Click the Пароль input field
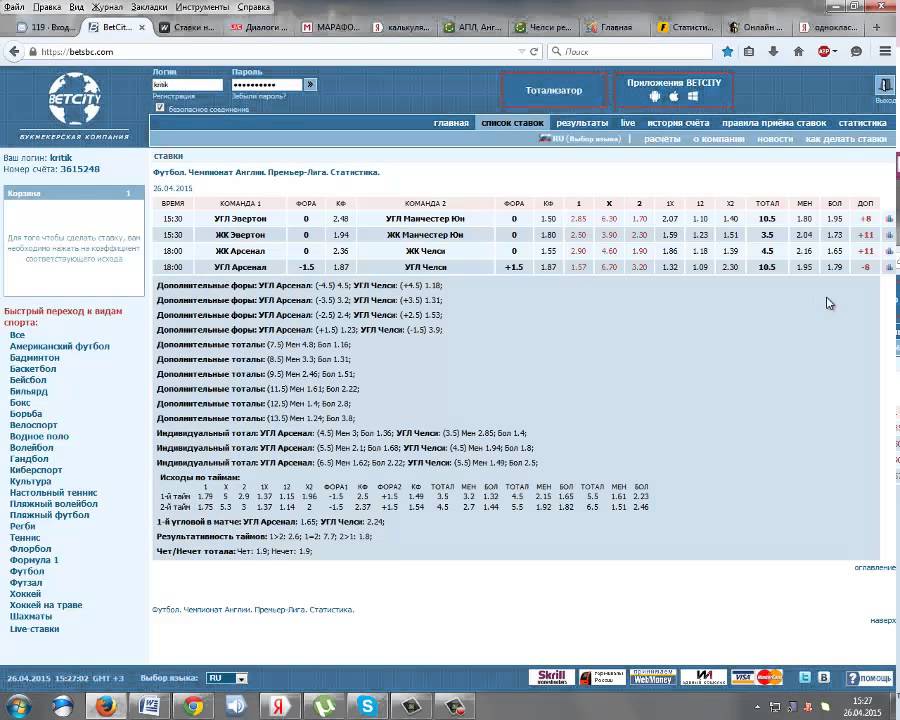This screenshot has width=900, height=720. [267, 84]
